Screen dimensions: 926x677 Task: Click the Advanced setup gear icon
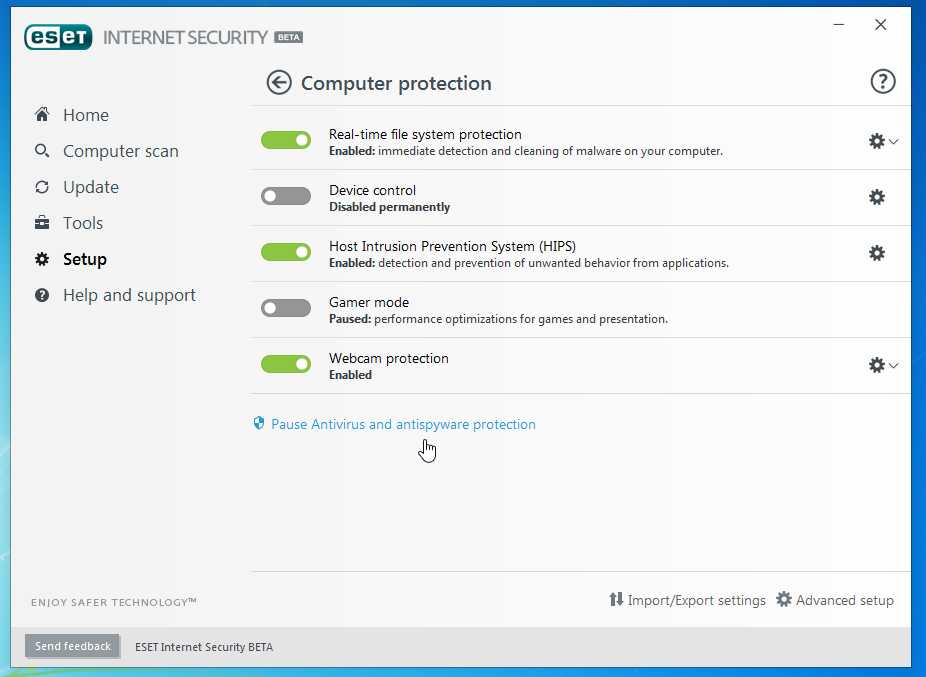[784, 600]
